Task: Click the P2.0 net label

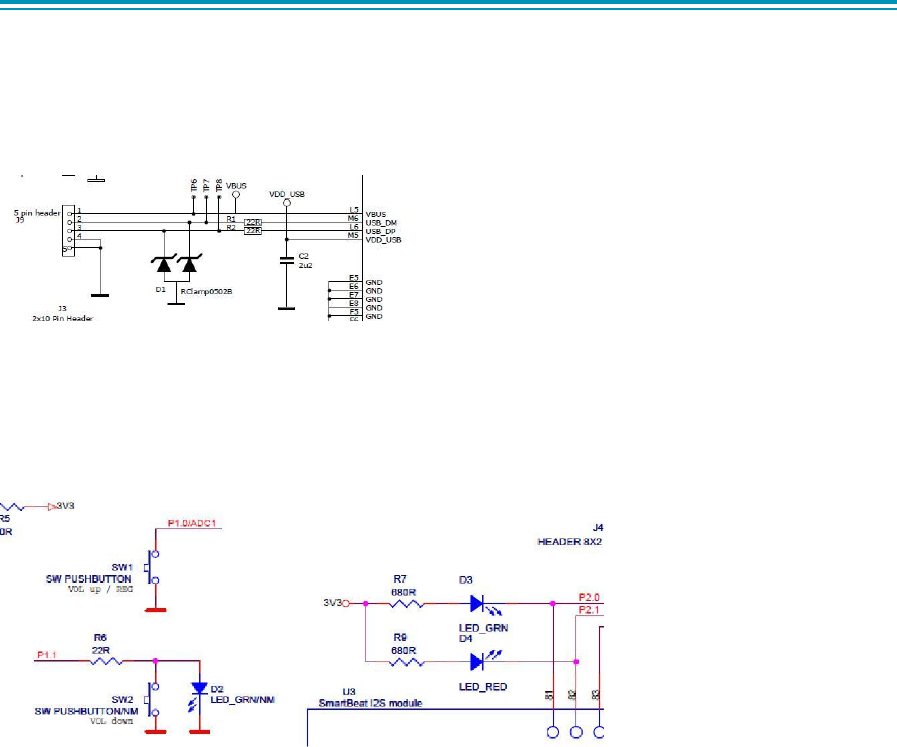Action: (x=589, y=598)
